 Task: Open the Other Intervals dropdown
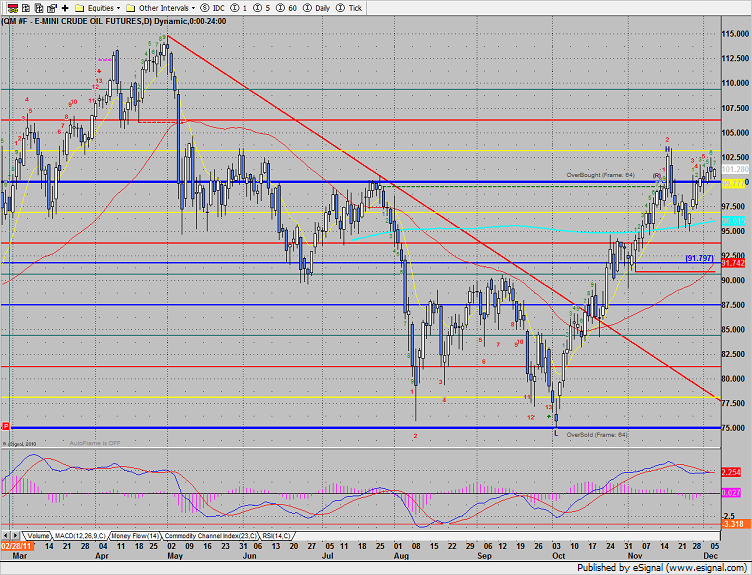tap(160, 8)
